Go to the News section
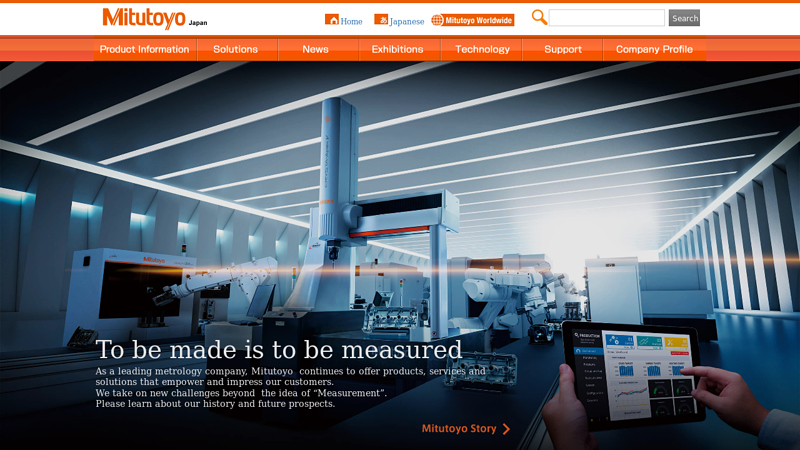The width and height of the screenshot is (800, 450). [315, 49]
